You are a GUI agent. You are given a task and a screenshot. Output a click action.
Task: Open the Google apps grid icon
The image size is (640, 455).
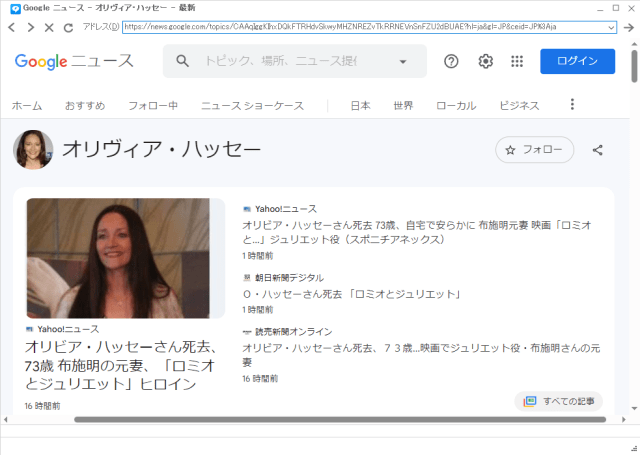517,61
